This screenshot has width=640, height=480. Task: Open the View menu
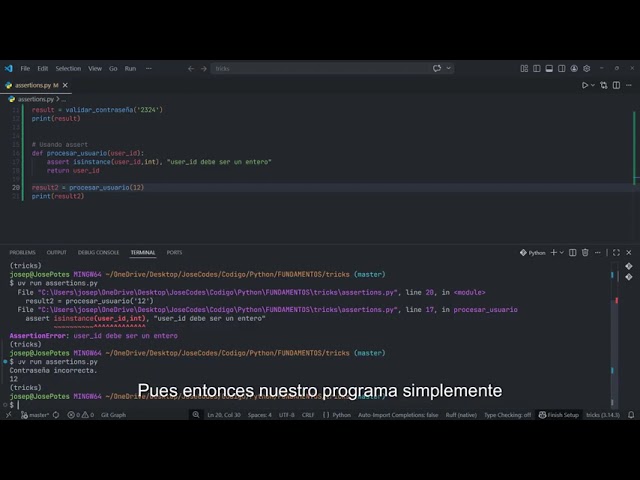(x=95, y=68)
